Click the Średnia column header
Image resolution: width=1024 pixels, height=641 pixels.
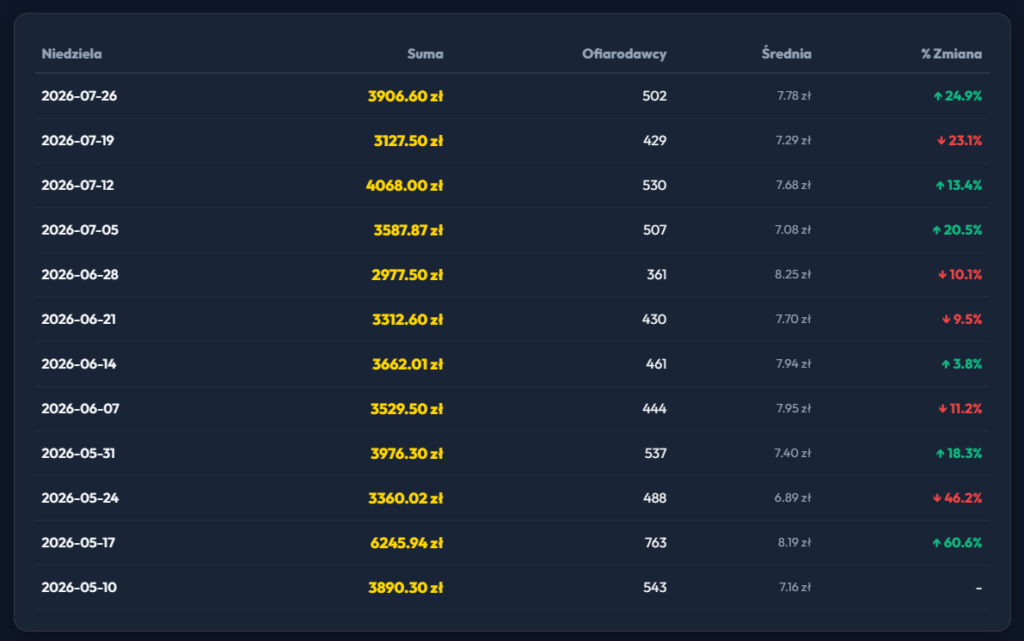786,53
